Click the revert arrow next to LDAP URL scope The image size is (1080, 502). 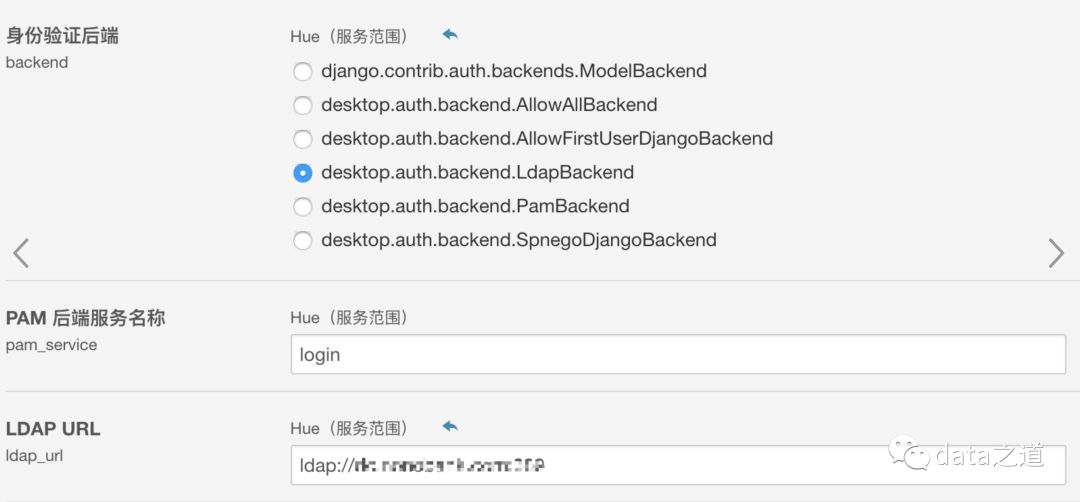tap(450, 427)
